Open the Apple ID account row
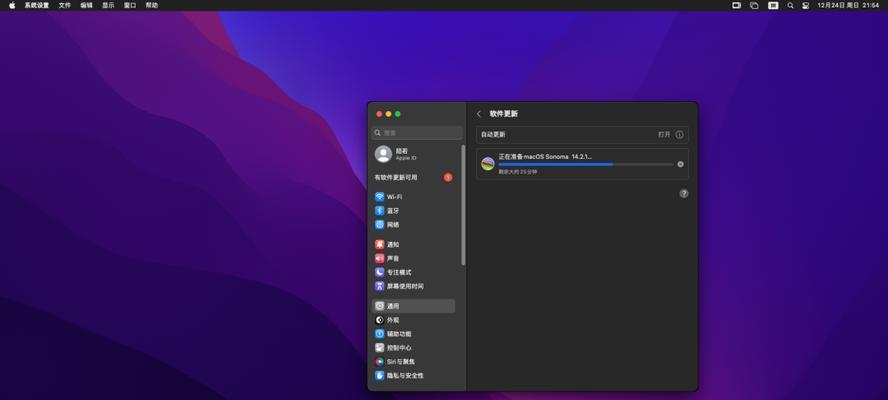The height and width of the screenshot is (400, 888). tap(413, 154)
